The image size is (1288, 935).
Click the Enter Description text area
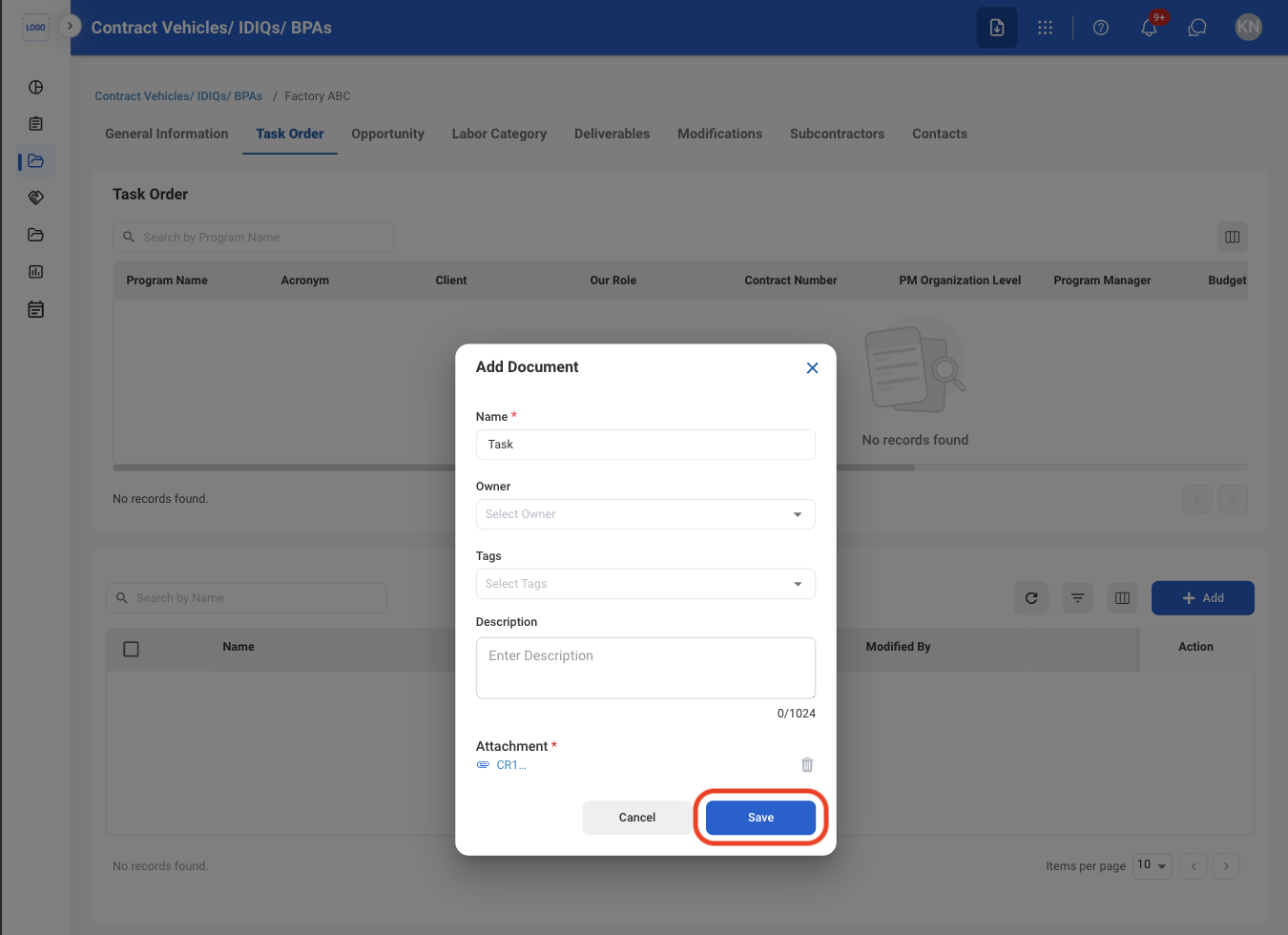(646, 668)
